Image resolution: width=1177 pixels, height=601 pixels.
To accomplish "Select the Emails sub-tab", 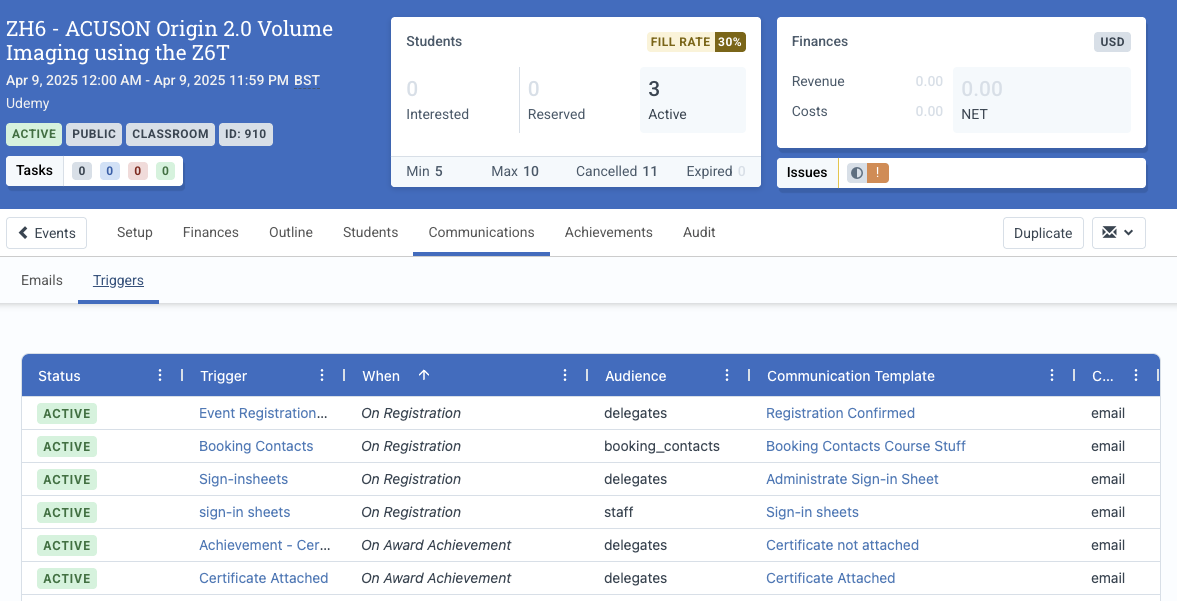I will [x=42, y=281].
